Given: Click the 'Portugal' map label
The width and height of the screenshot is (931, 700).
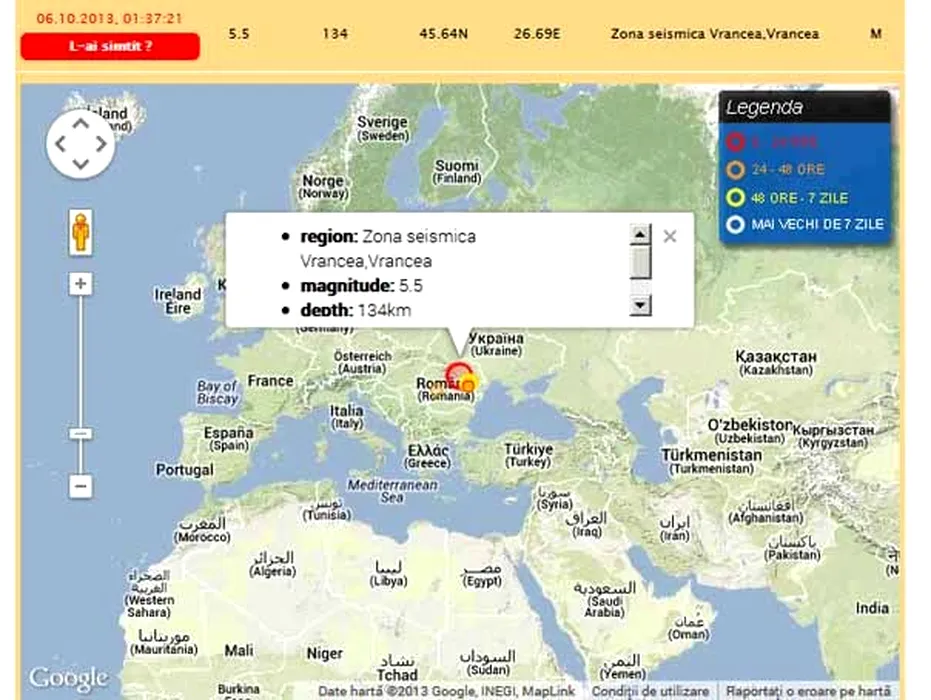Looking at the screenshot, I should pyautogui.click(x=185, y=470).
